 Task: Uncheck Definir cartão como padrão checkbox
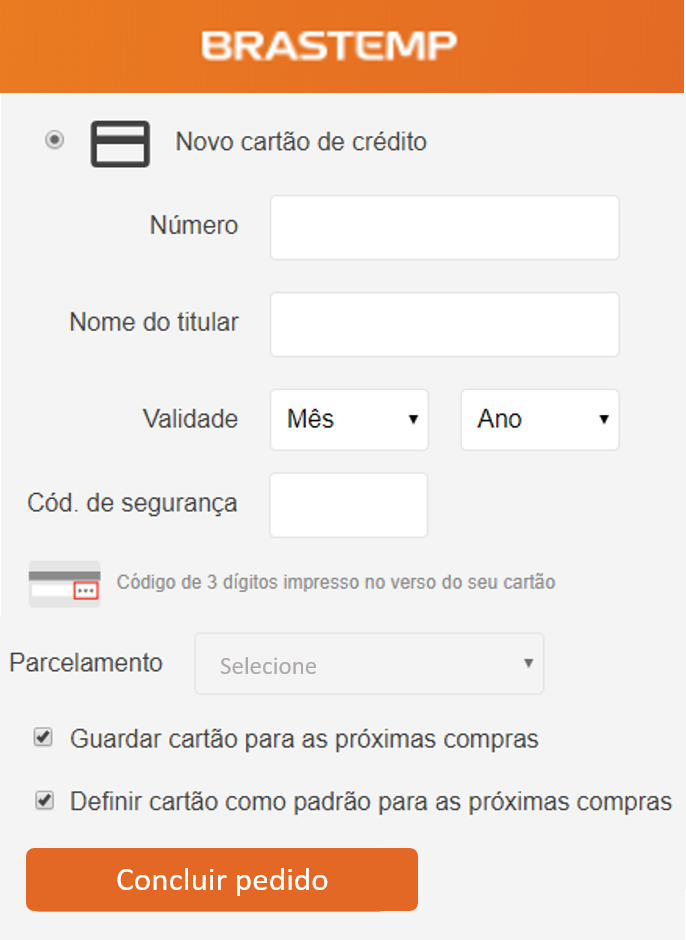pos(44,800)
